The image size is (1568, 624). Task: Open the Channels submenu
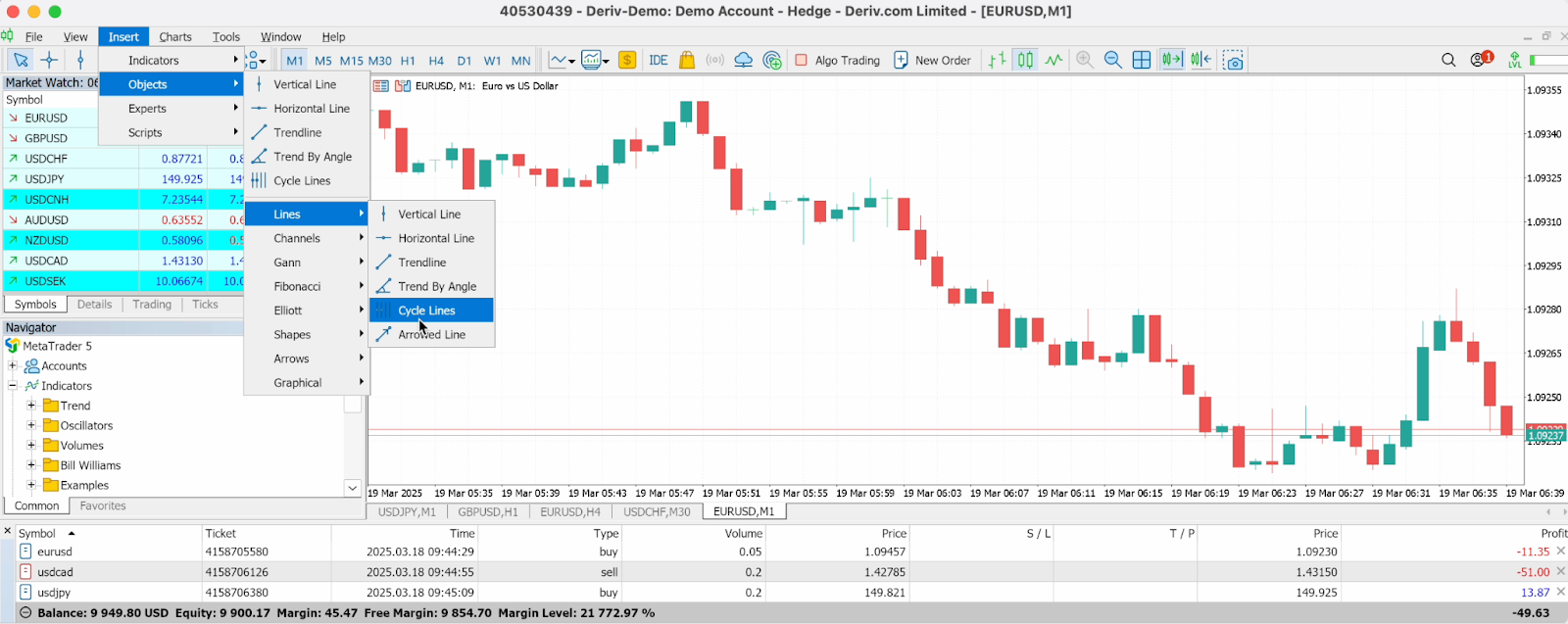click(x=307, y=238)
